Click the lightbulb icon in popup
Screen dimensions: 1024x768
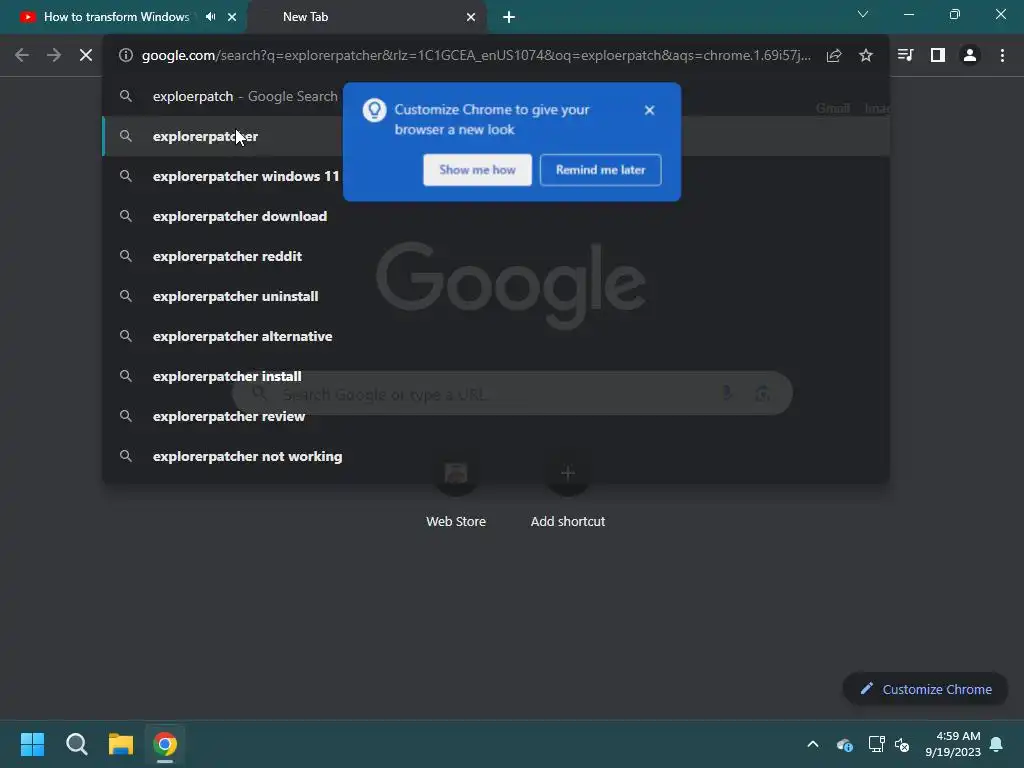374,110
